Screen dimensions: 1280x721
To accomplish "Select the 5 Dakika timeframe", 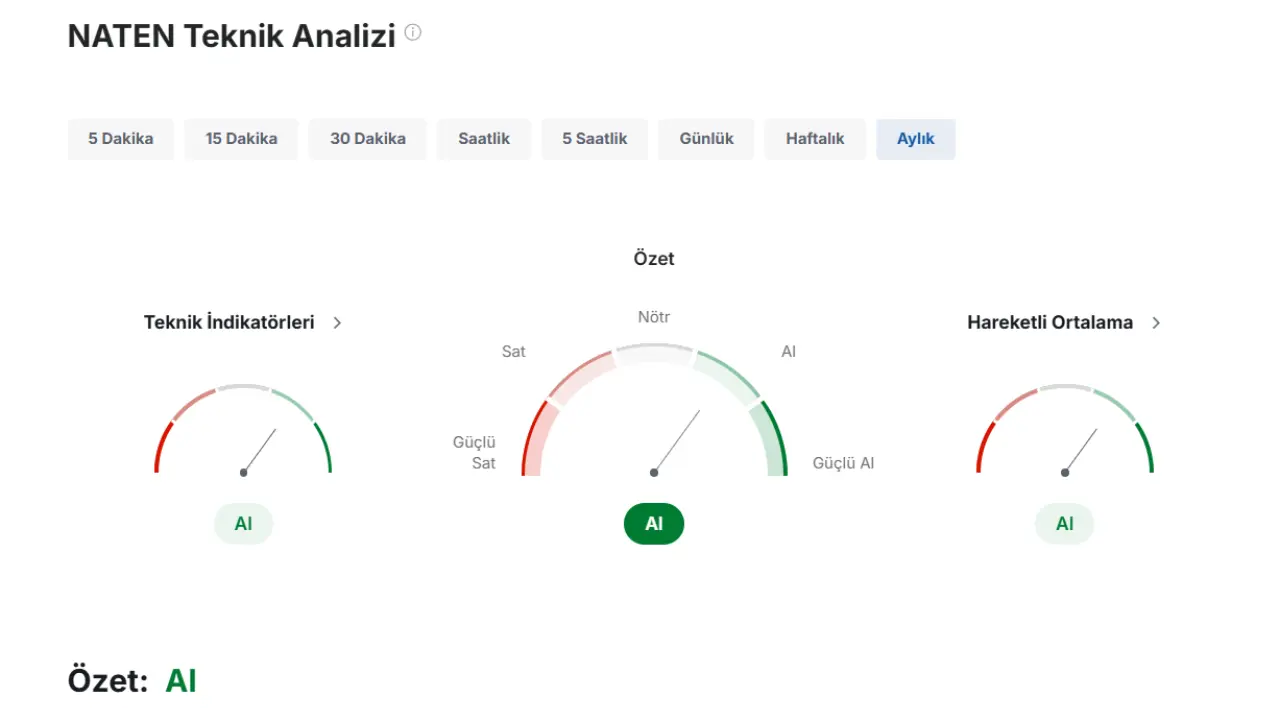I will pos(121,139).
